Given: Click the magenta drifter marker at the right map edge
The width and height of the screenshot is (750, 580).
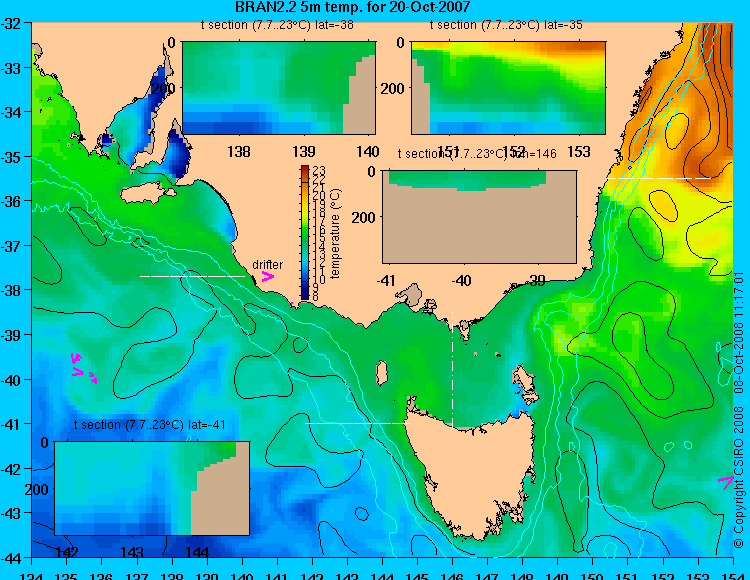Looking at the screenshot, I should (726, 482).
